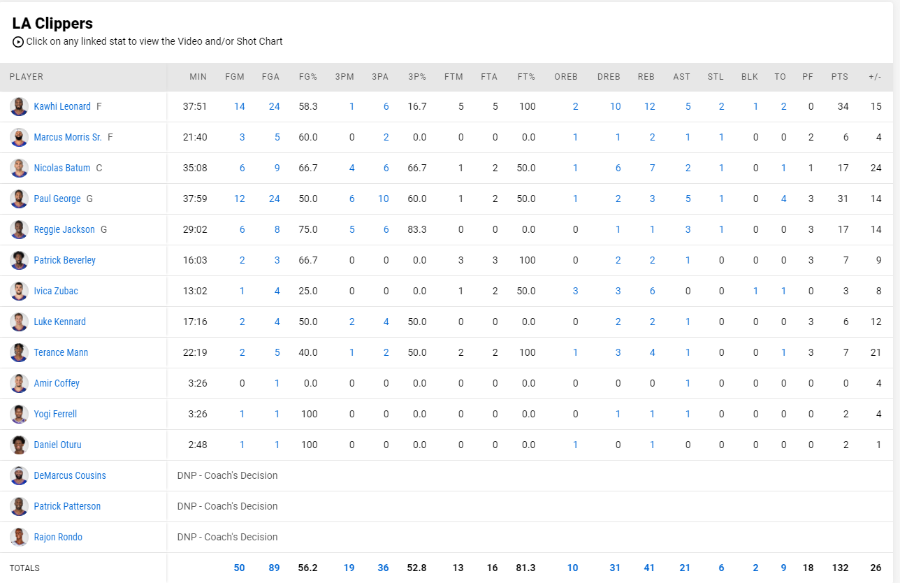Click Terance Mann's headshot icon
This screenshot has width=900, height=583.
19,352
